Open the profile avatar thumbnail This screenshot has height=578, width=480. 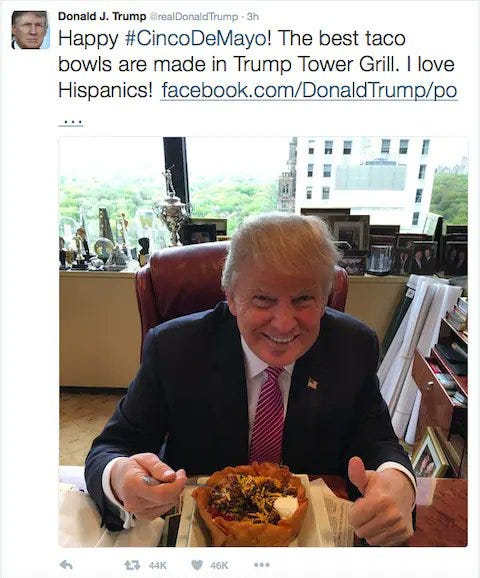pos(31,30)
